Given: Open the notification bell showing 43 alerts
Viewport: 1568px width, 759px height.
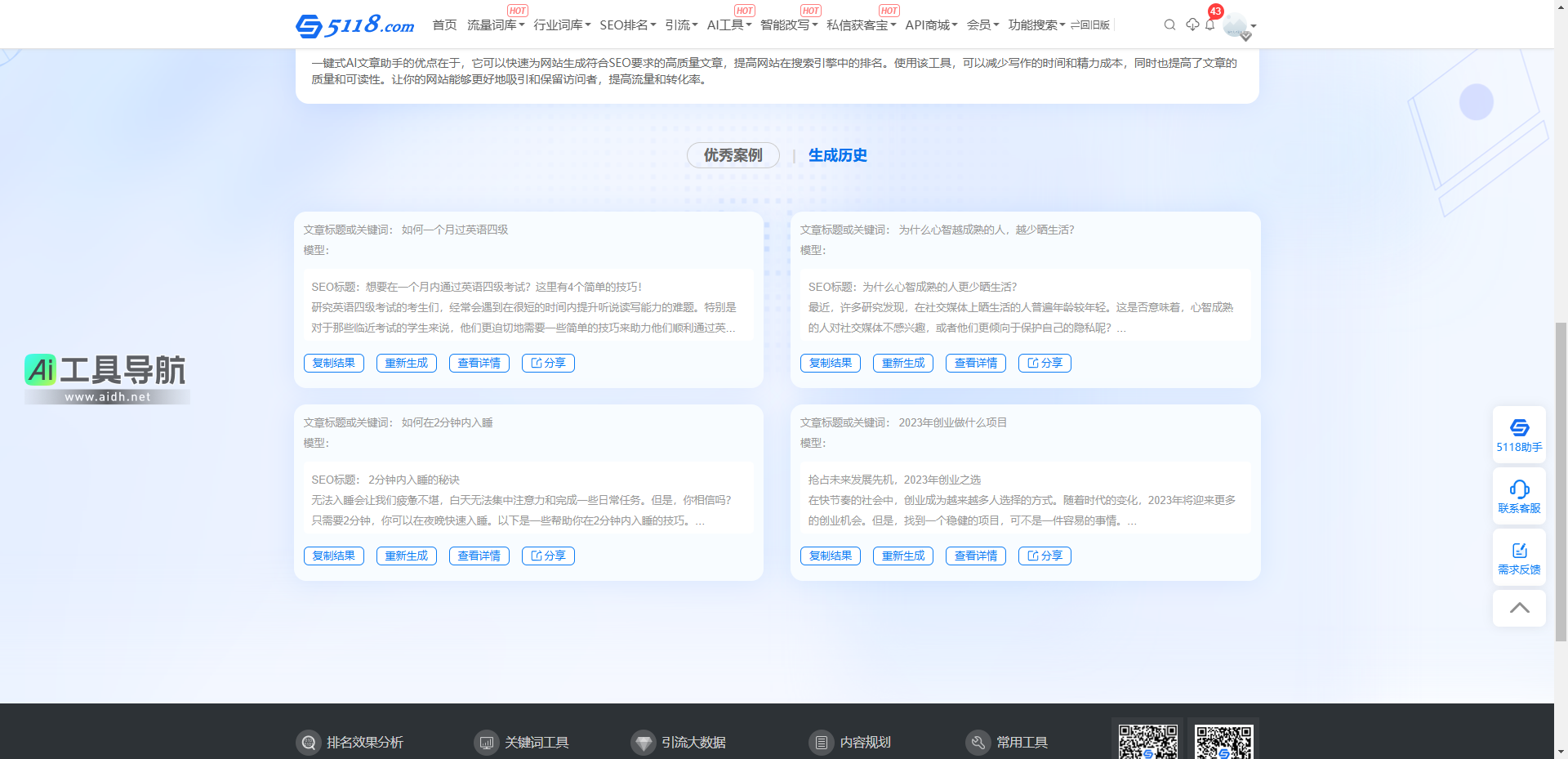Looking at the screenshot, I should click(x=1209, y=25).
